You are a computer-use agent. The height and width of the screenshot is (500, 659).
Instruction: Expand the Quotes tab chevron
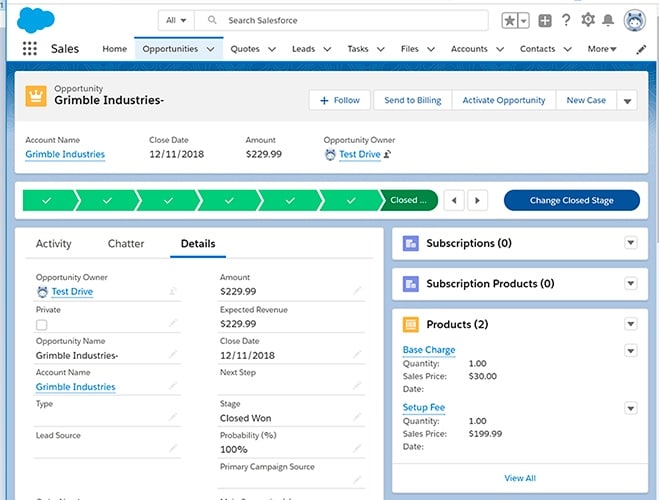tap(272, 49)
